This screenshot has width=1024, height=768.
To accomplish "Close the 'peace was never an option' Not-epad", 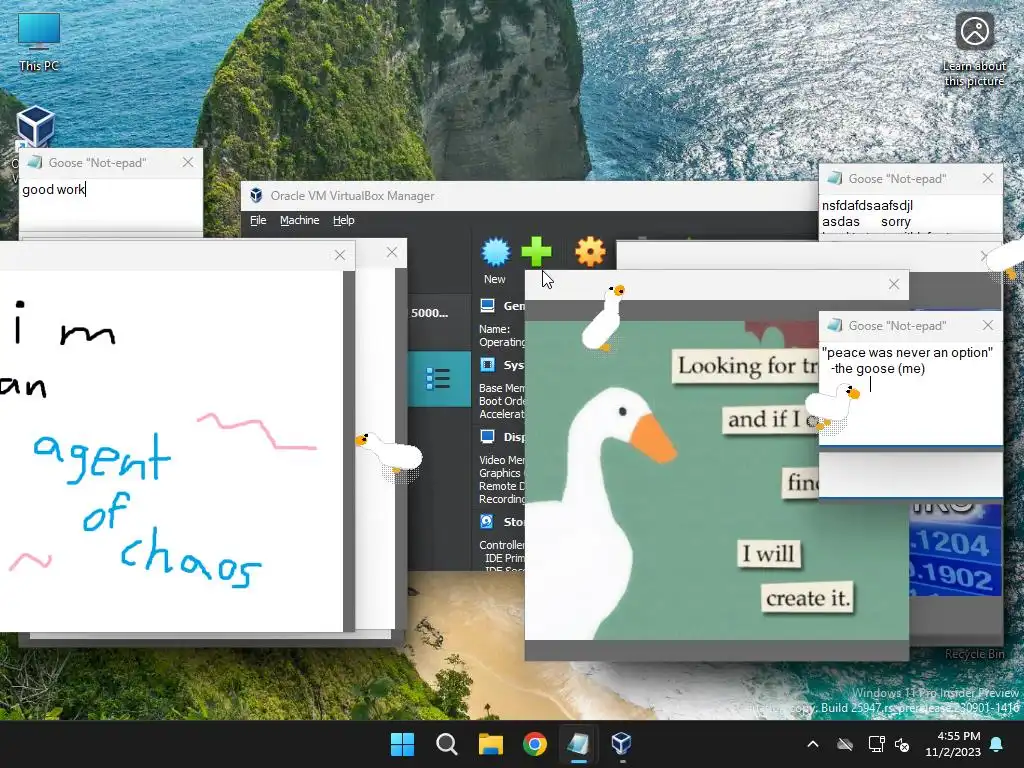I will click(987, 325).
